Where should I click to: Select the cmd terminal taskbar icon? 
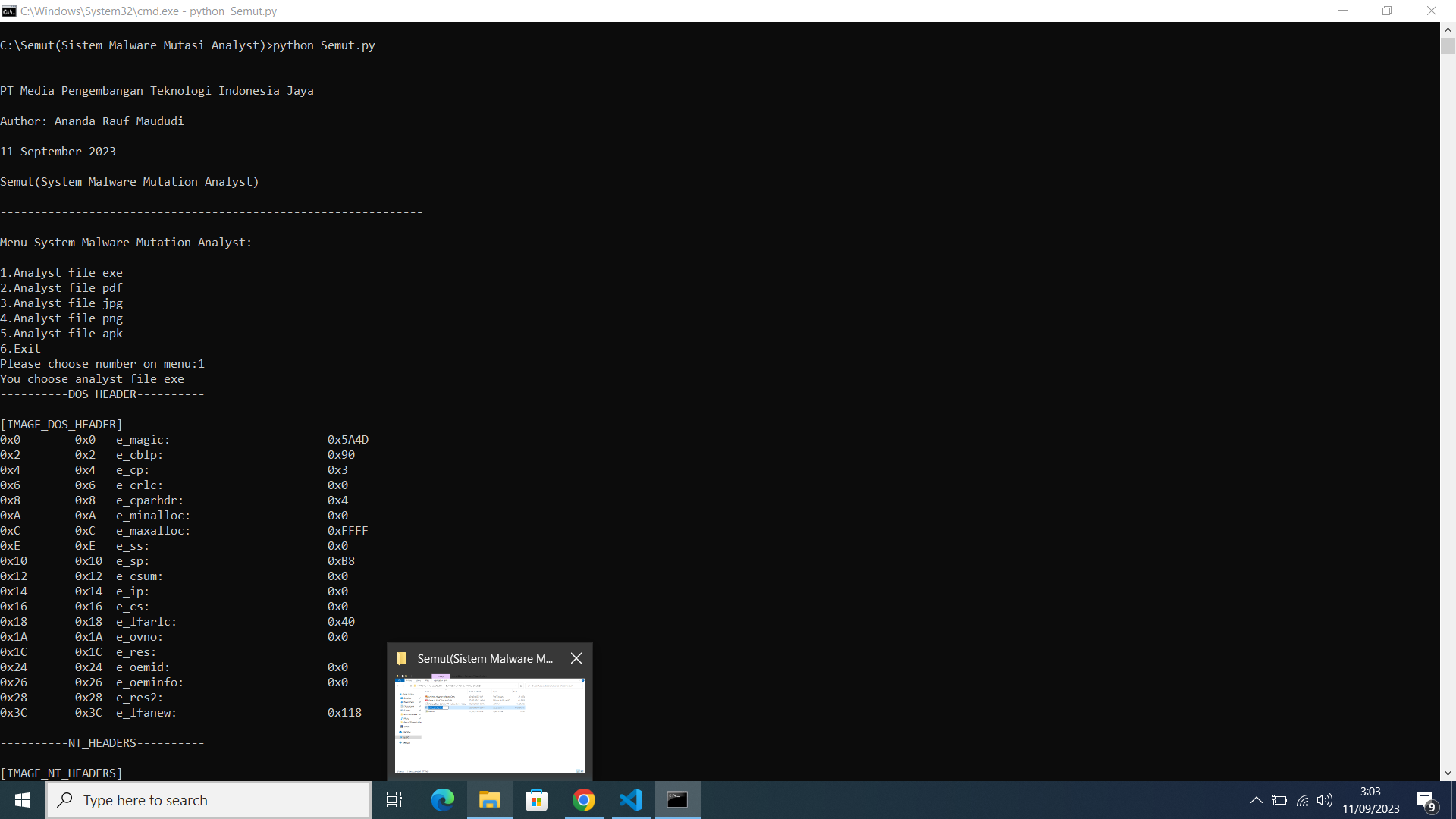pos(678,800)
